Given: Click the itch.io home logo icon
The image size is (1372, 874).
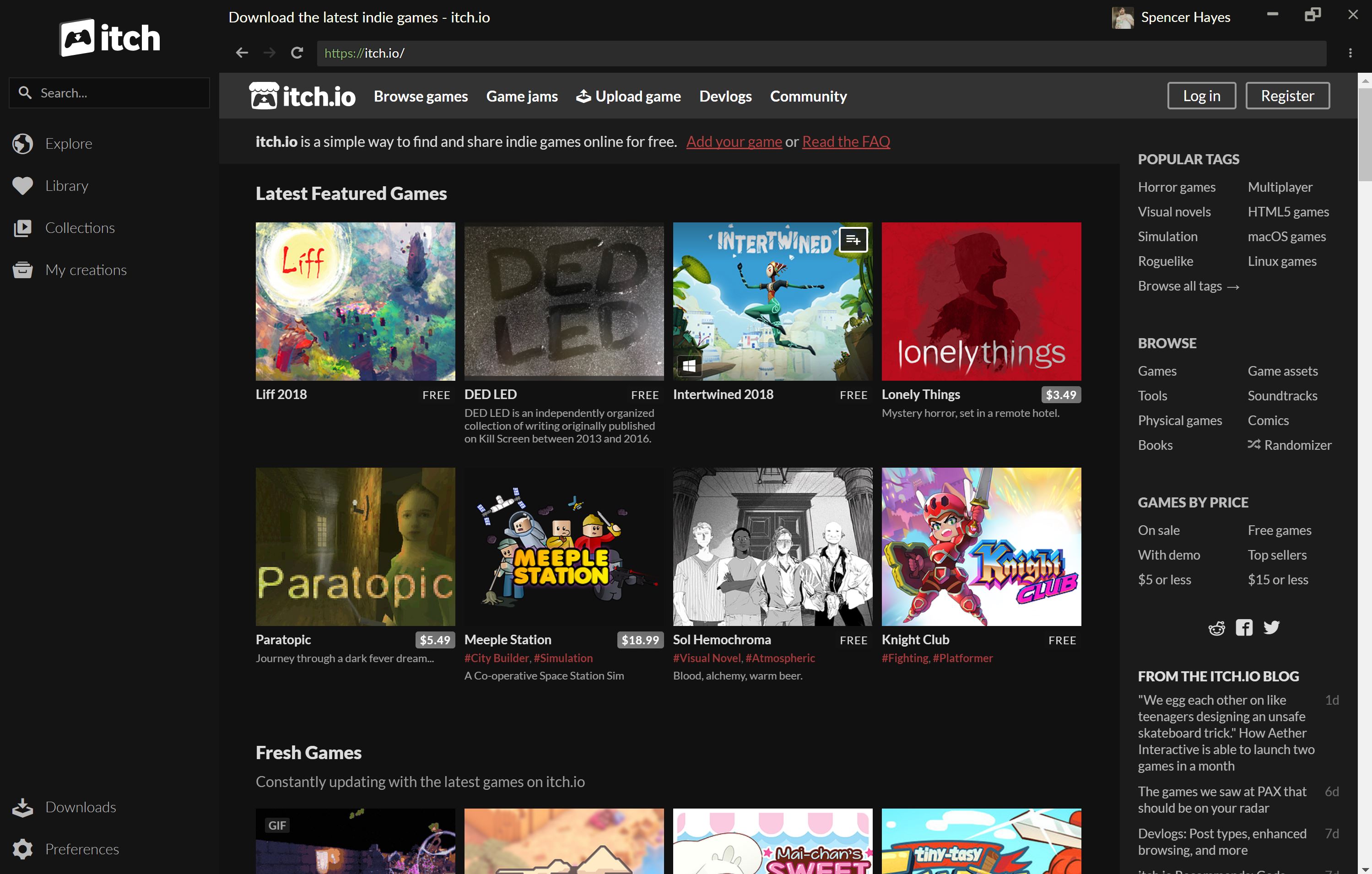Looking at the screenshot, I should click(263, 96).
